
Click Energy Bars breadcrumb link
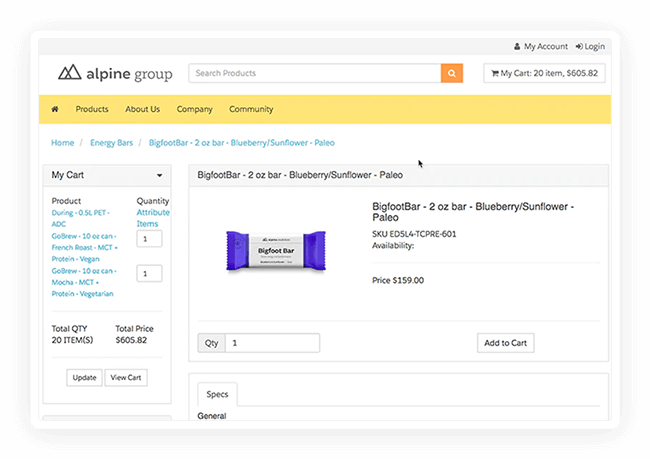coord(111,143)
